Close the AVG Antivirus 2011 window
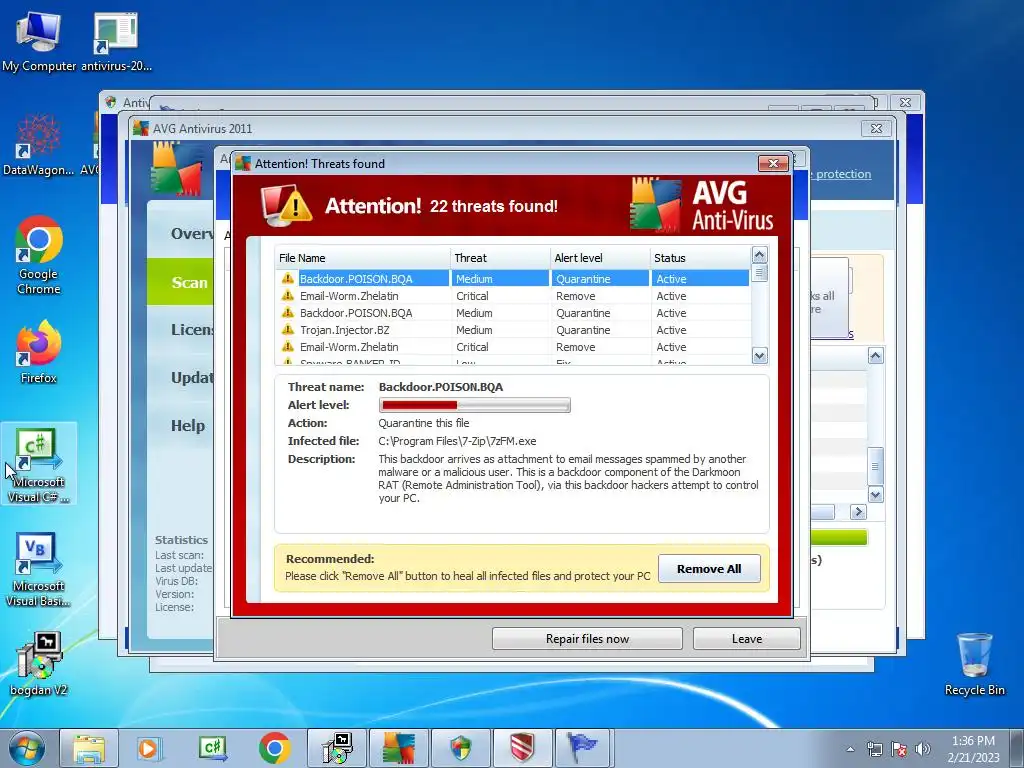This screenshot has height=768, width=1024. [876, 129]
